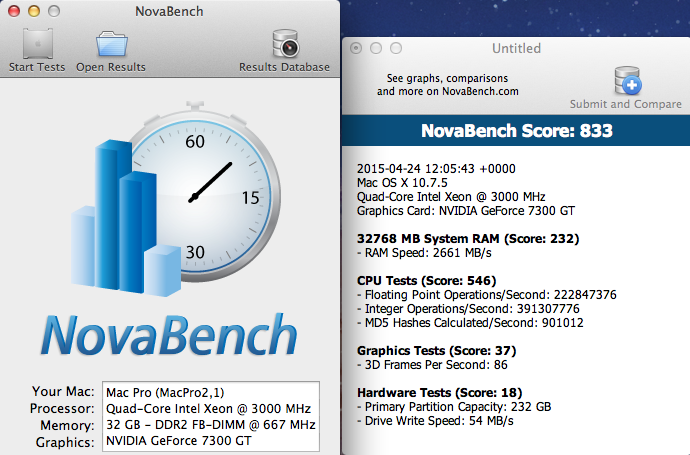Viewport: 690px width, 455px height.
Task: Close the NovaBench main window
Action: tap(14, 11)
